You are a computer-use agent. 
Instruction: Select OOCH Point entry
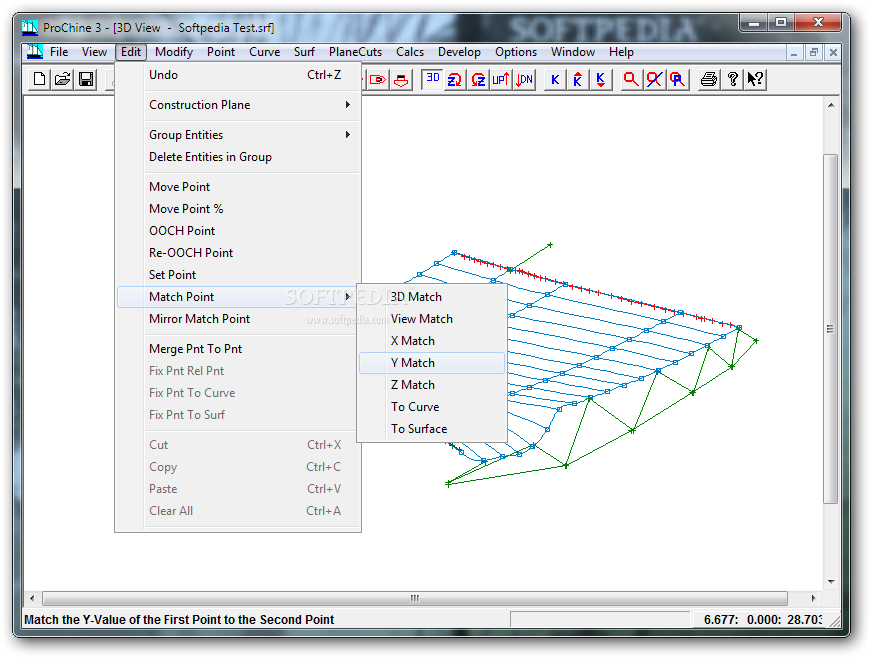tap(239, 231)
